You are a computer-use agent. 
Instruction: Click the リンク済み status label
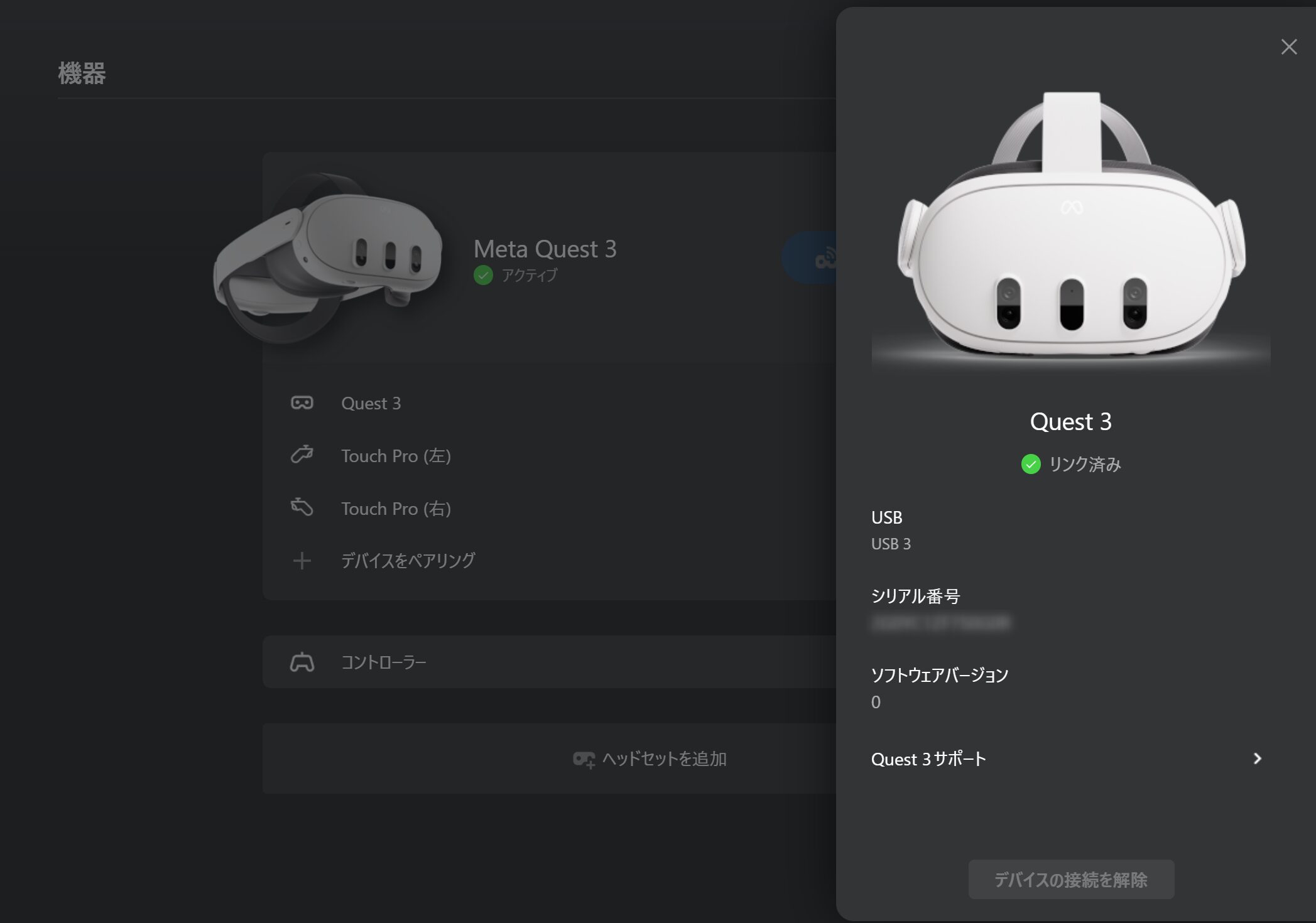click(x=1085, y=464)
